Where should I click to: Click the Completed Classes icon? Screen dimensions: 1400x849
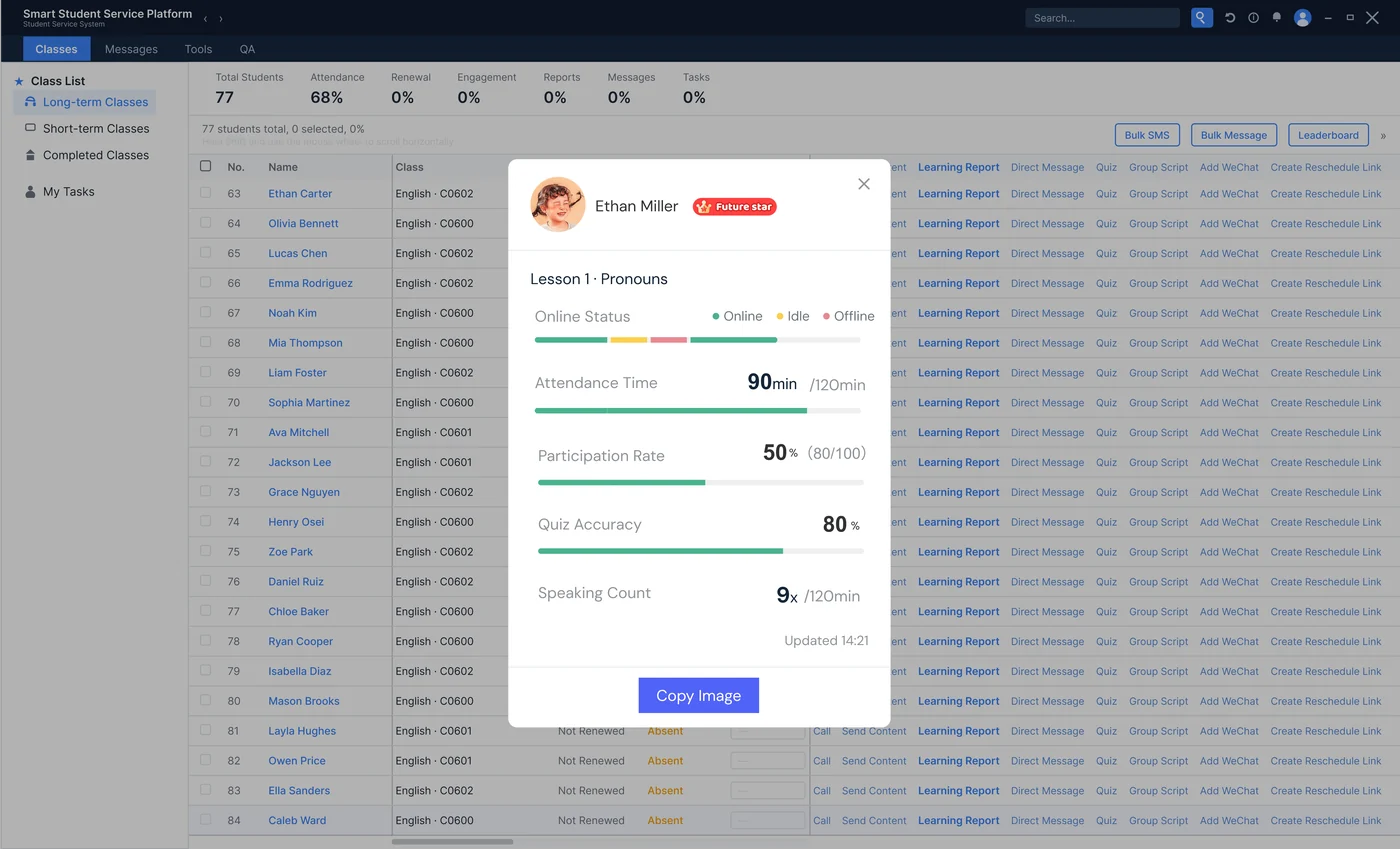[30, 155]
